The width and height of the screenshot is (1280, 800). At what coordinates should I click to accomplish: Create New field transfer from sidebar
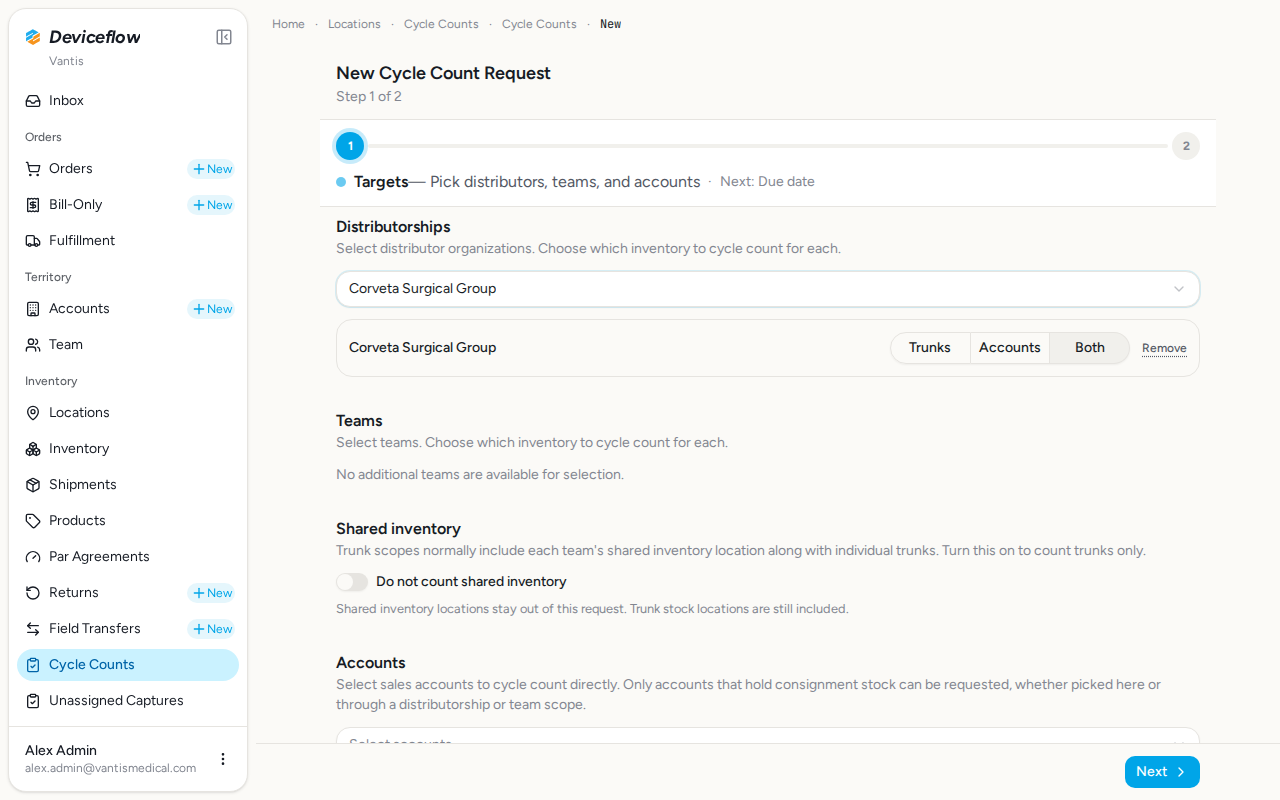pyautogui.click(x=212, y=629)
